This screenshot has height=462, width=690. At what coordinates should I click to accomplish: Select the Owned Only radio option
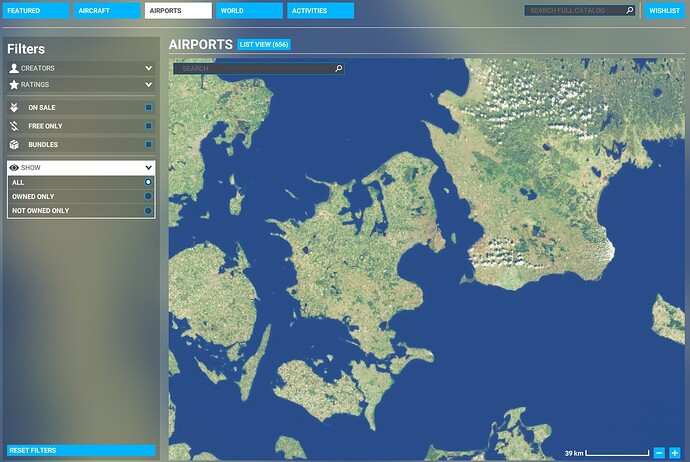[148, 196]
